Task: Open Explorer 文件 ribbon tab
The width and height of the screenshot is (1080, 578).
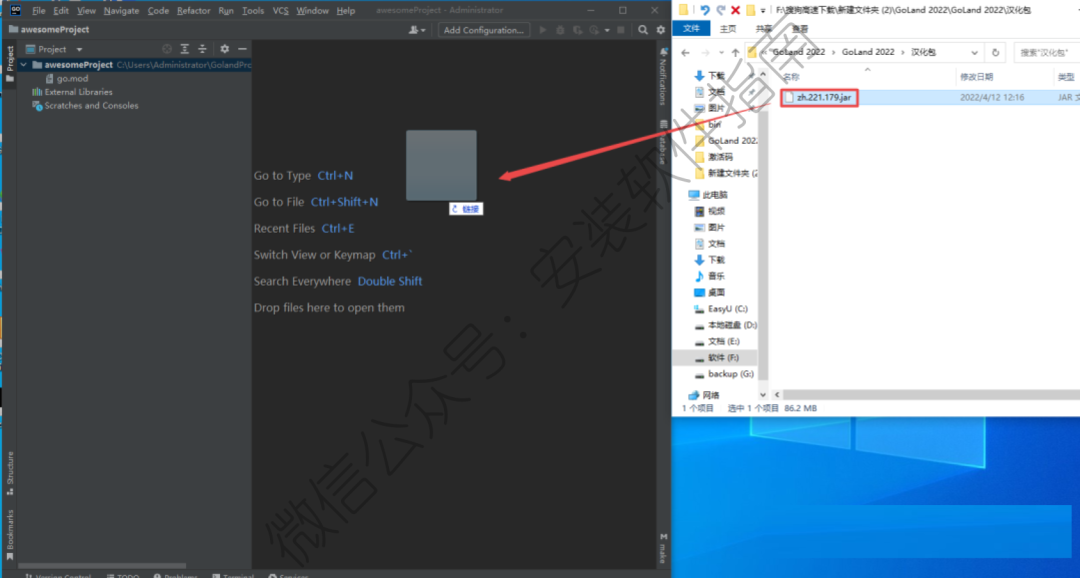Action: [692, 28]
